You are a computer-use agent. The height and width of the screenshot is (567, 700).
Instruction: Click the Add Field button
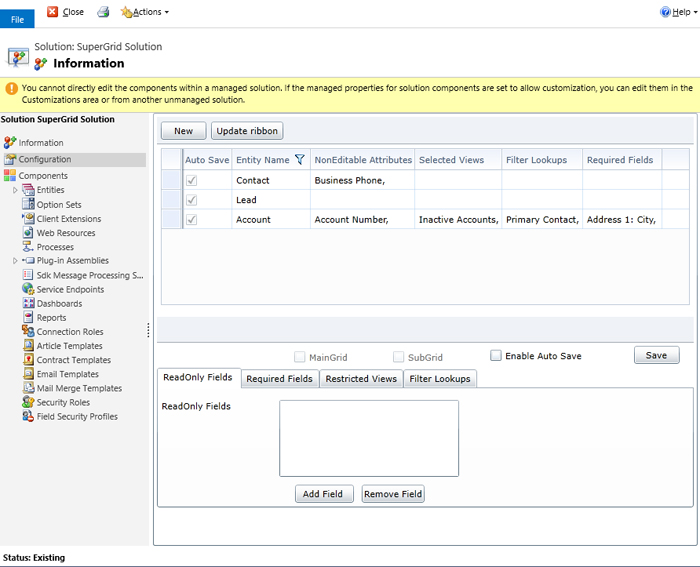(x=325, y=494)
